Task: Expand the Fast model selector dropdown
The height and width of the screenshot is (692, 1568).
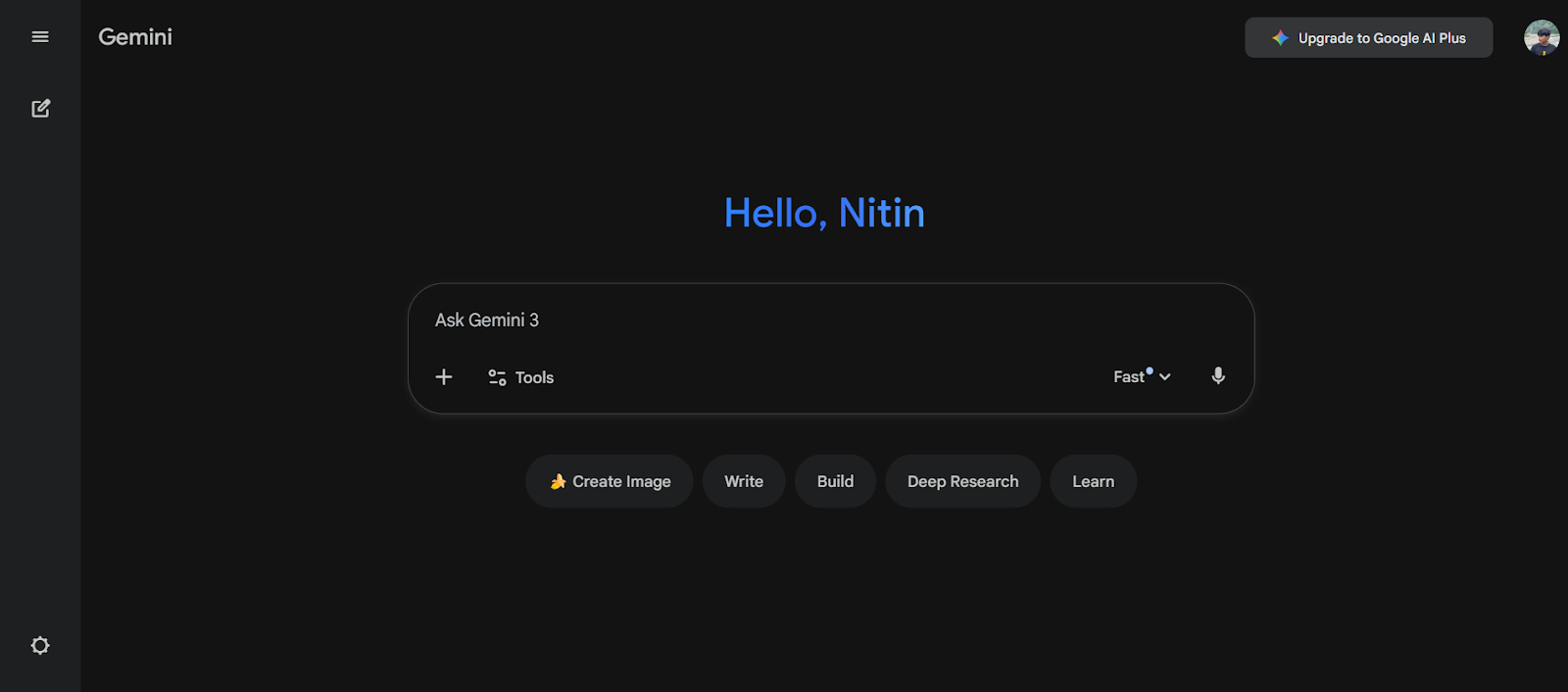Action: (1142, 376)
